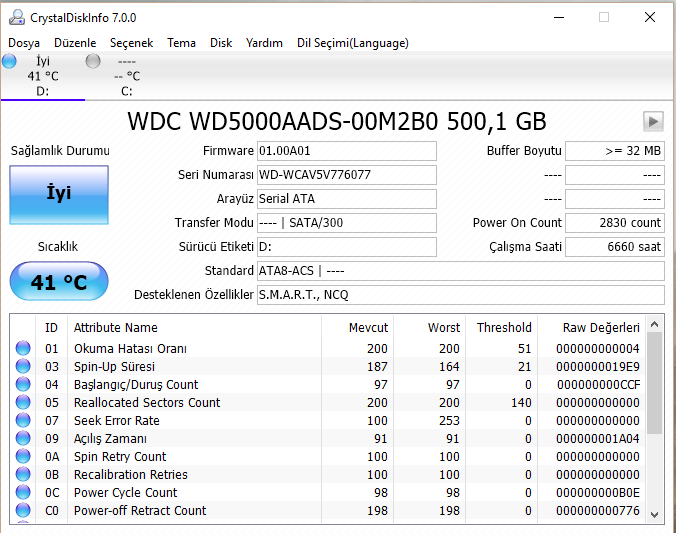This screenshot has width=676, height=533.
Task: Open the Dil Seçimi(Language) menu
Action: pos(353,43)
